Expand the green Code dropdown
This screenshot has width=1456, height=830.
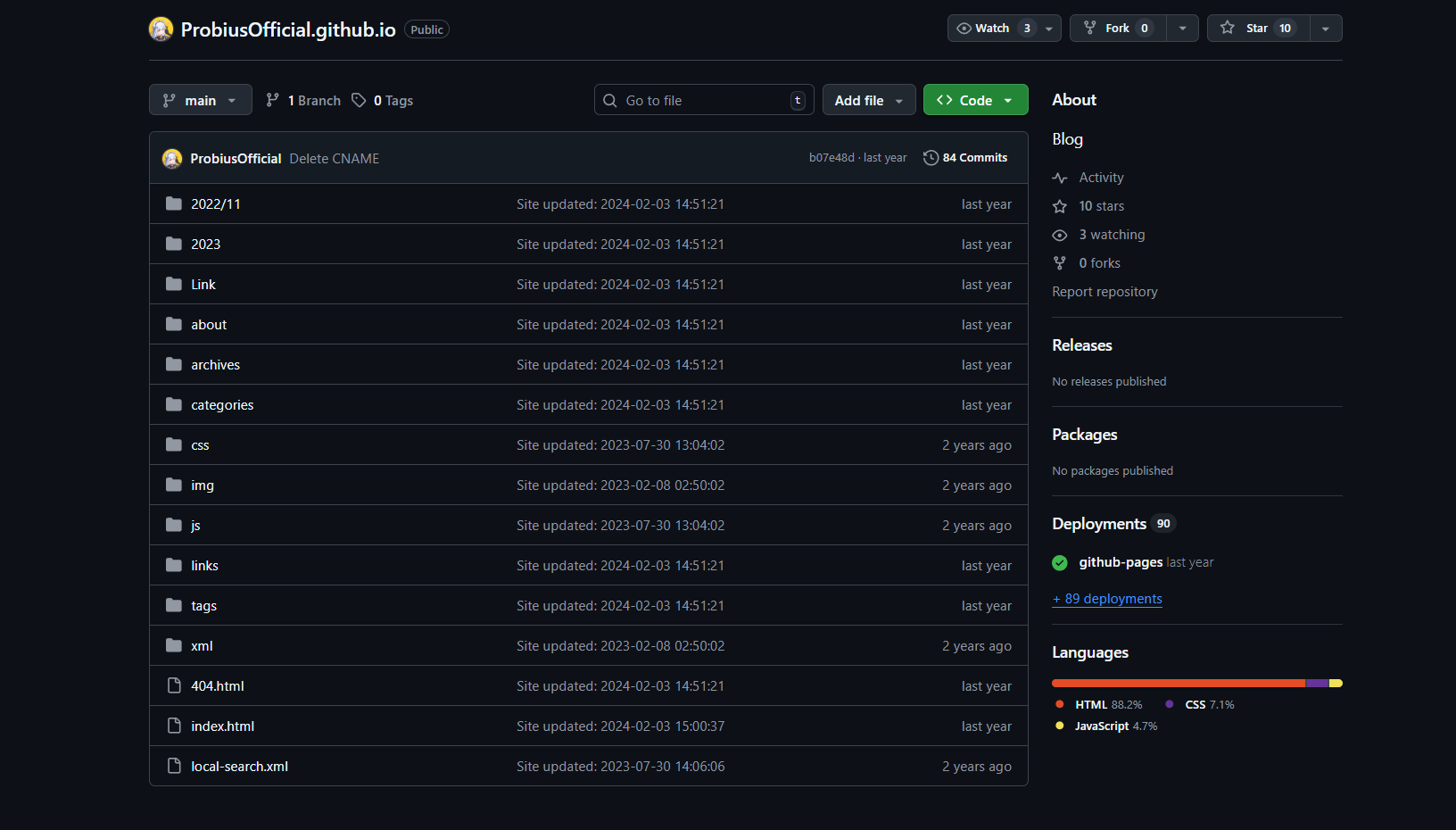pyautogui.click(x=975, y=100)
